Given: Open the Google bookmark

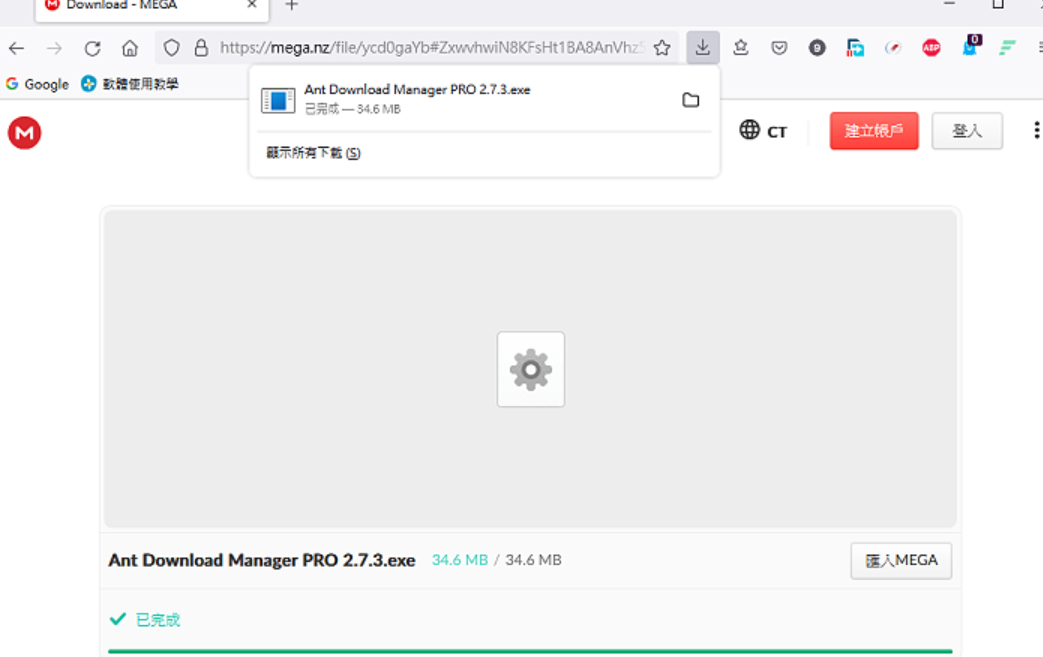Looking at the screenshot, I should [37, 84].
